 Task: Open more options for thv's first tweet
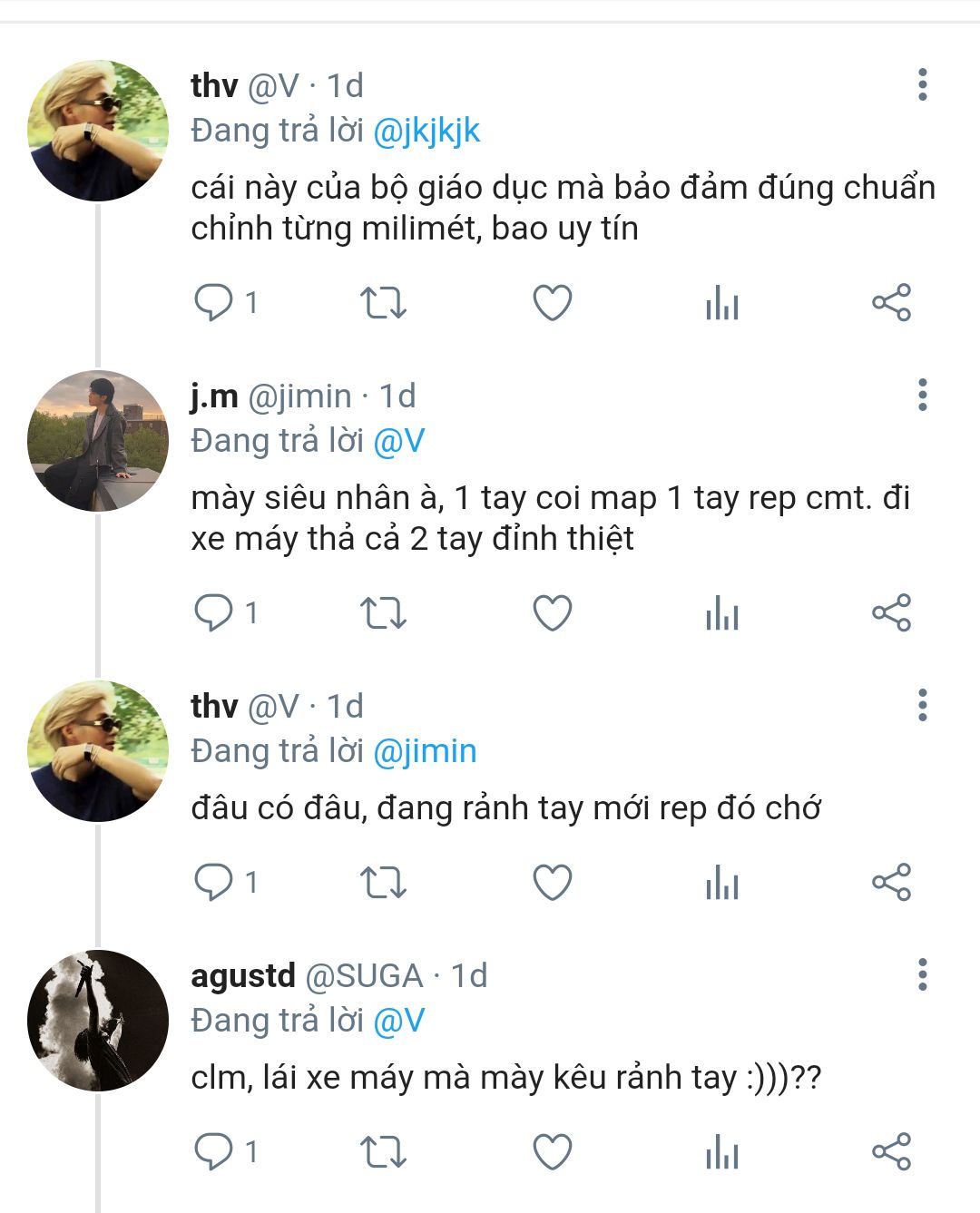(922, 84)
